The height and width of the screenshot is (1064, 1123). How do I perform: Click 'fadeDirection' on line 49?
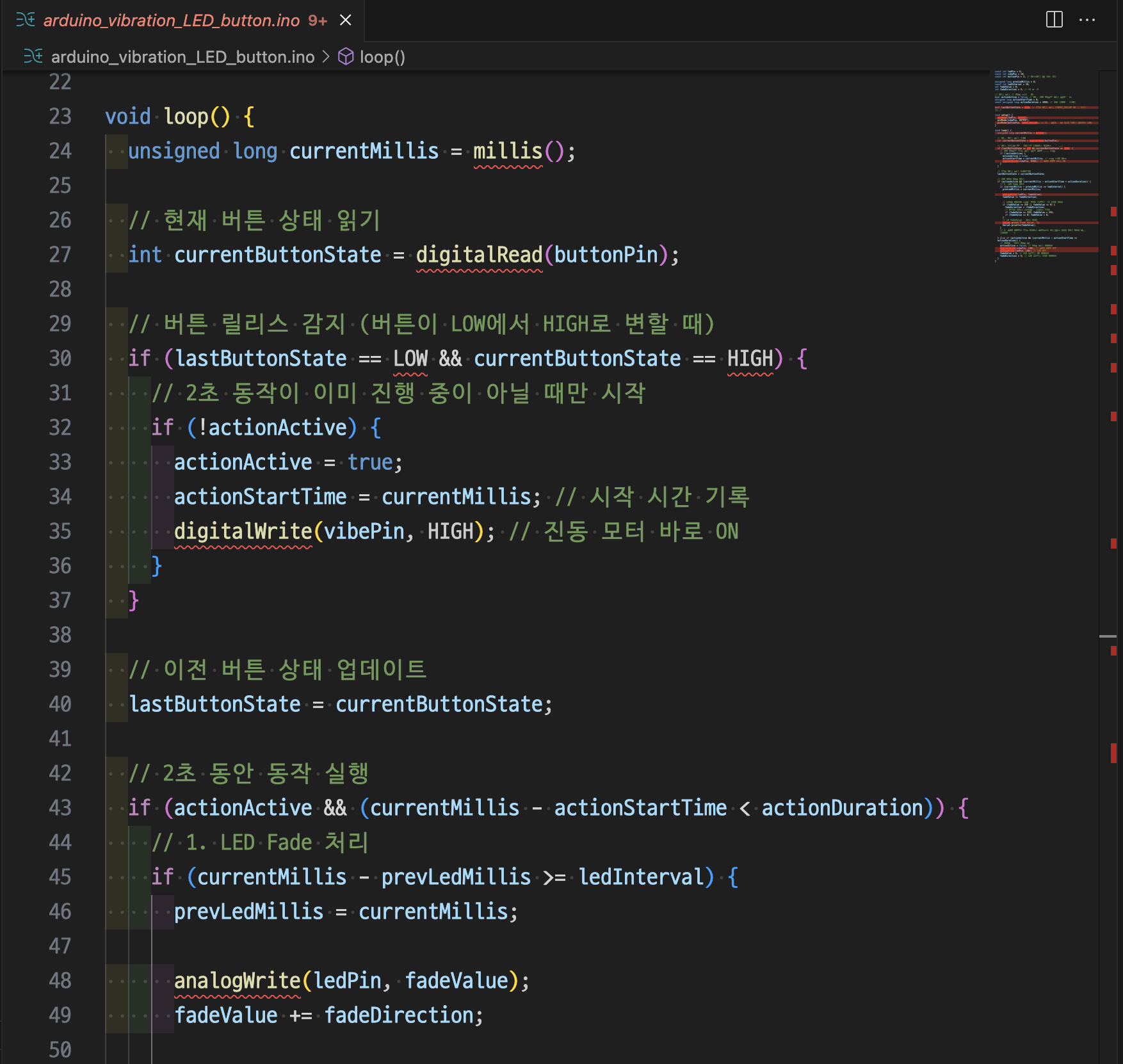click(x=399, y=1015)
